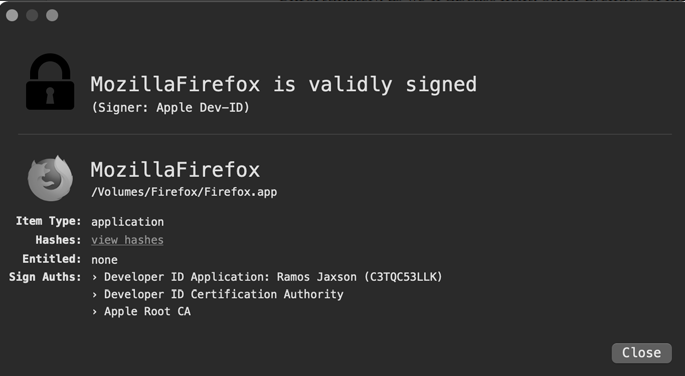Image resolution: width=685 pixels, height=376 pixels.
Task: Click the Hashes label
Action: pyautogui.click(x=58, y=240)
